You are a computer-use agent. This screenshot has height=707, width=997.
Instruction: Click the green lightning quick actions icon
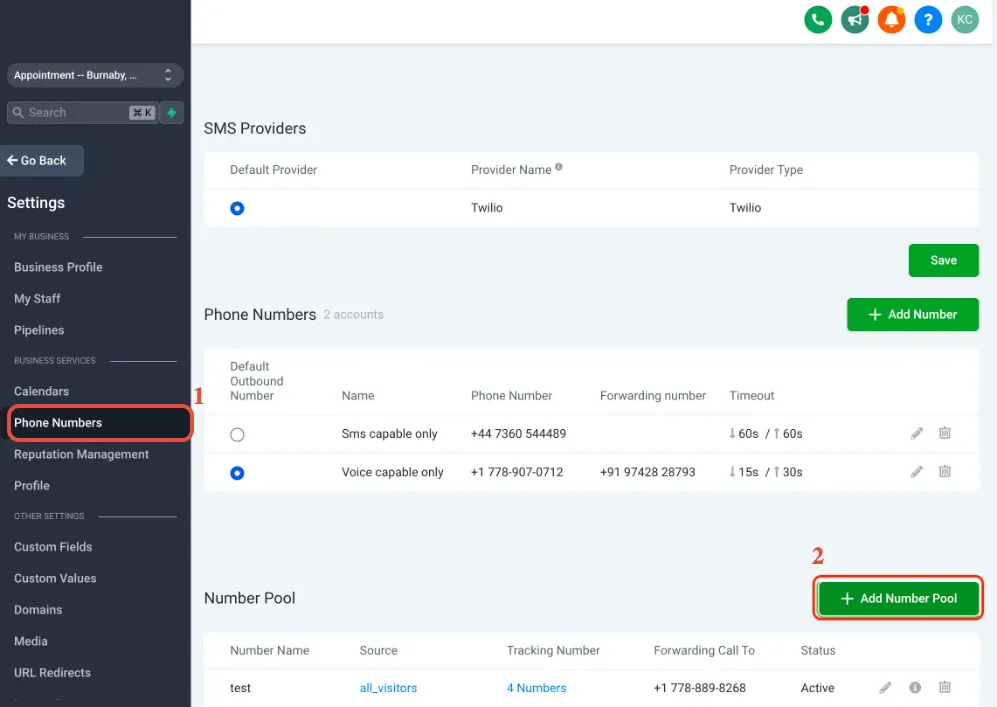click(172, 113)
